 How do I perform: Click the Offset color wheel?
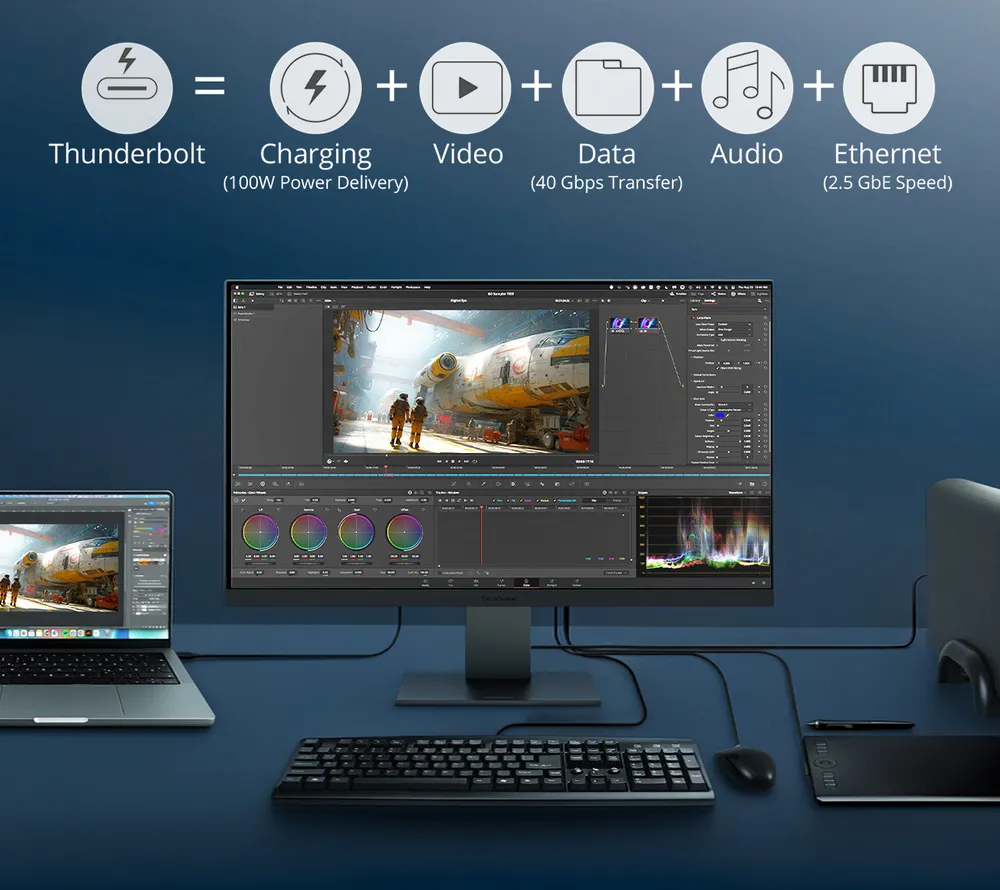click(x=404, y=531)
